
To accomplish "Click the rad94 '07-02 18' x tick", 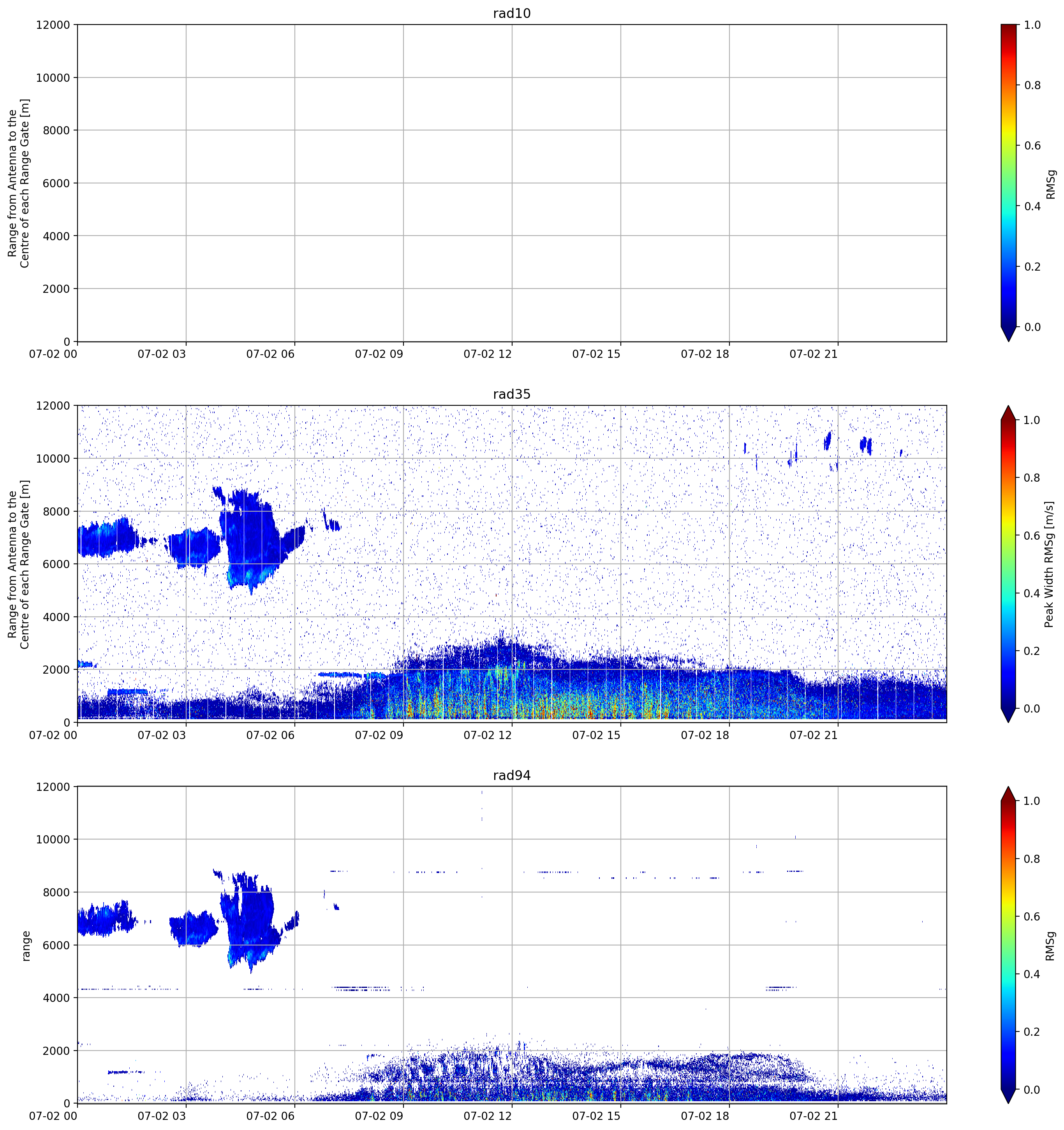I will coord(705,1116).
